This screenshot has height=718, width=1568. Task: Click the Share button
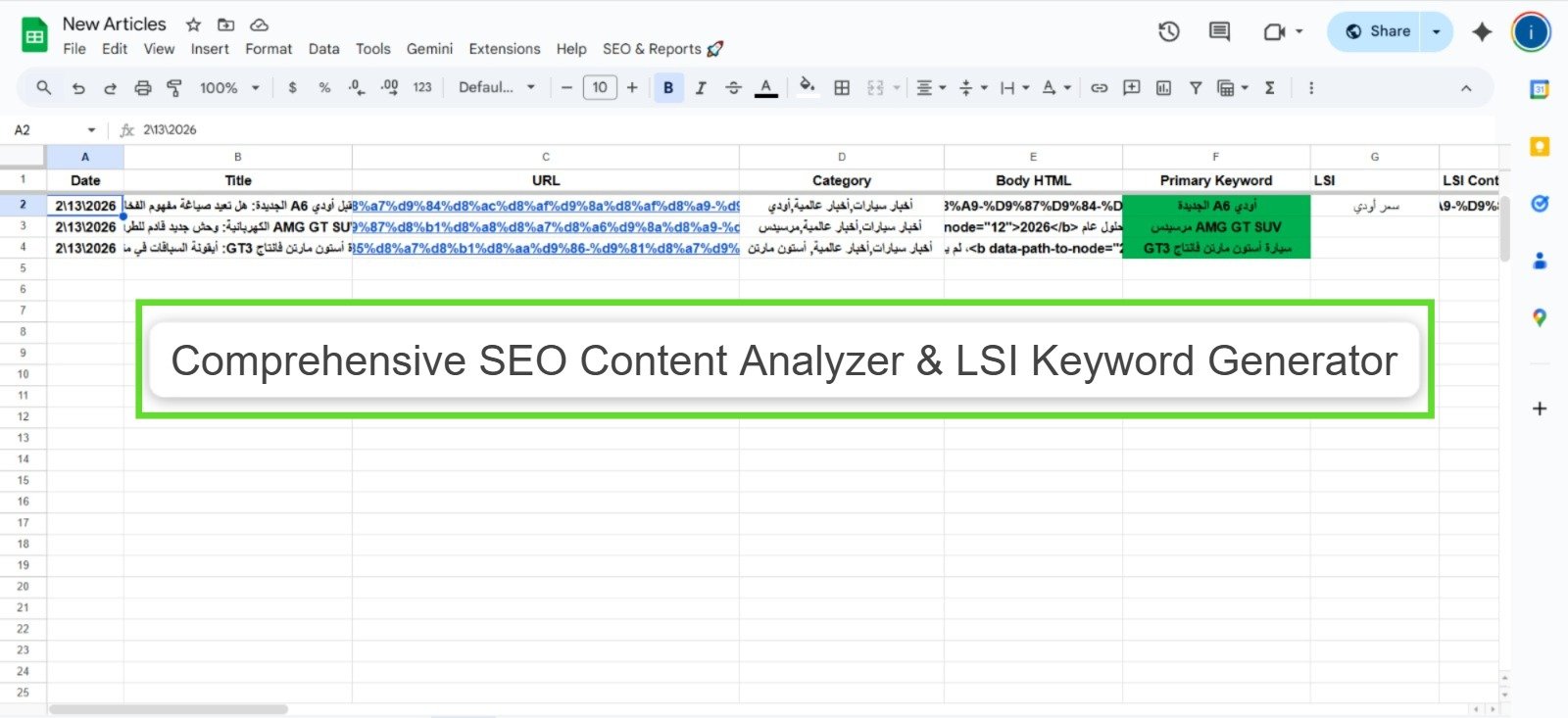(x=1377, y=31)
